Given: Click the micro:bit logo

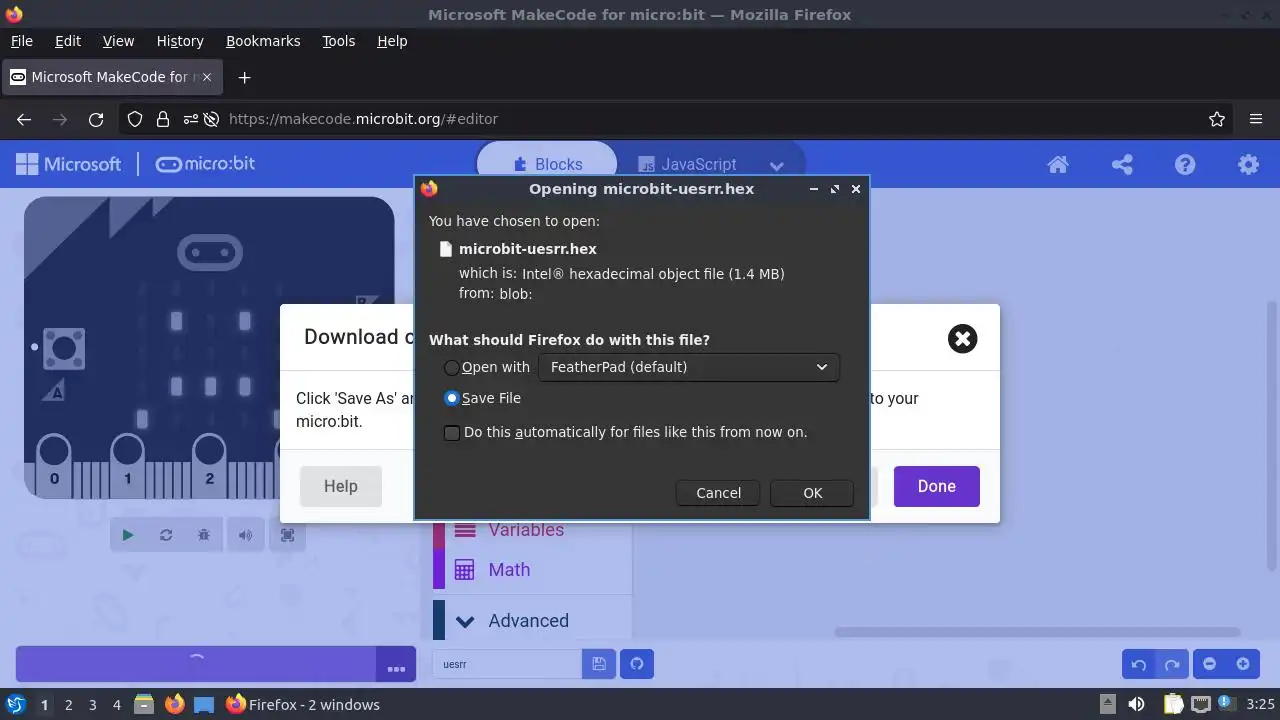Looking at the screenshot, I should [x=205, y=164].
